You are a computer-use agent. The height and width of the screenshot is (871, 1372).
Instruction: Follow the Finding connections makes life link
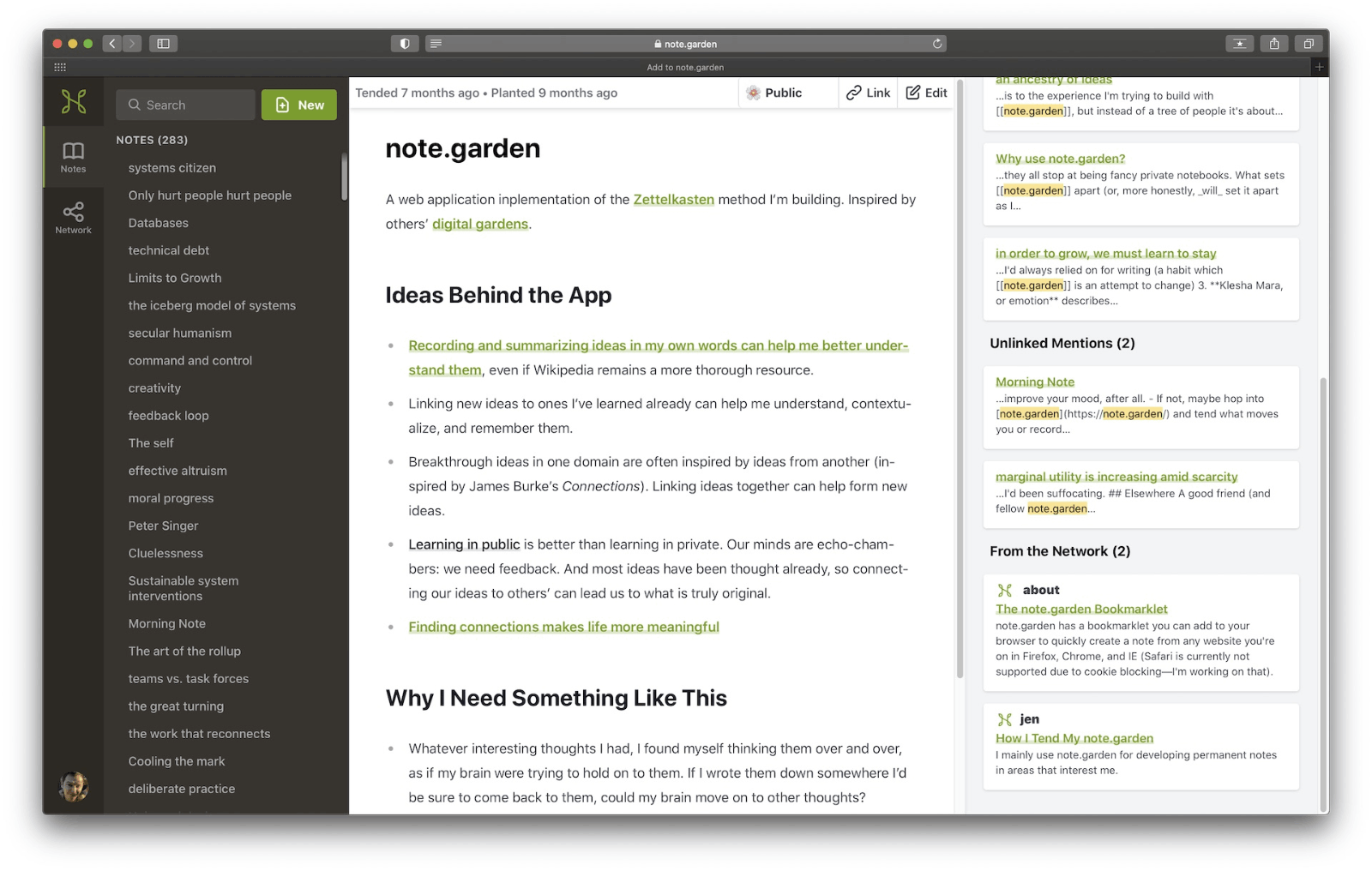[x=563, y=627]
